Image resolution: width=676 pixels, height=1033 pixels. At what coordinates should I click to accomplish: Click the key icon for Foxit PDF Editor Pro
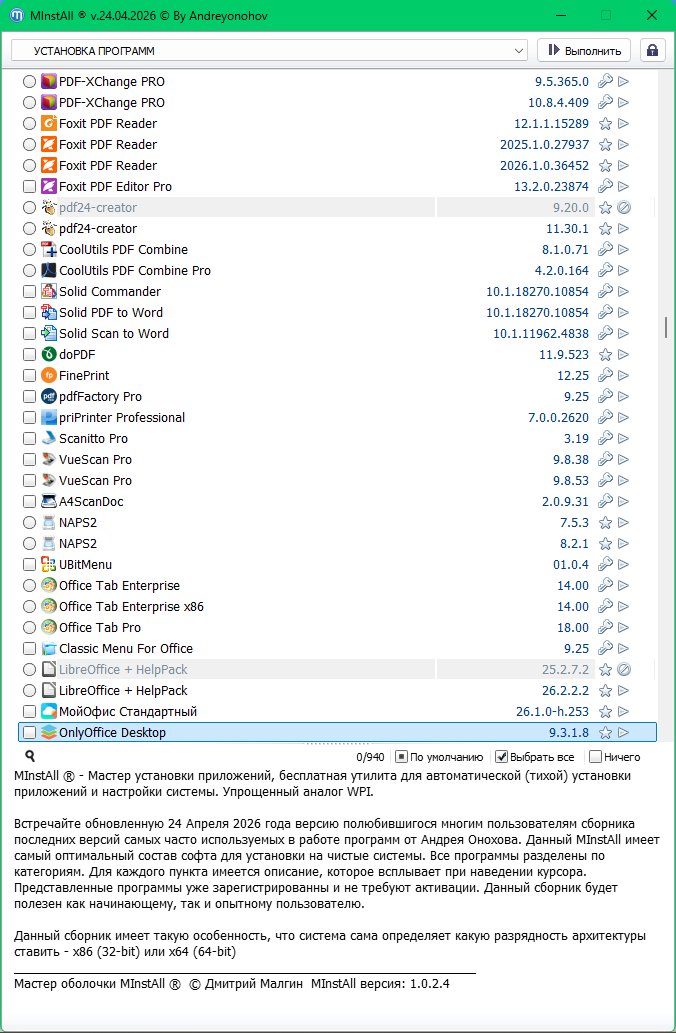pos(605,187)
